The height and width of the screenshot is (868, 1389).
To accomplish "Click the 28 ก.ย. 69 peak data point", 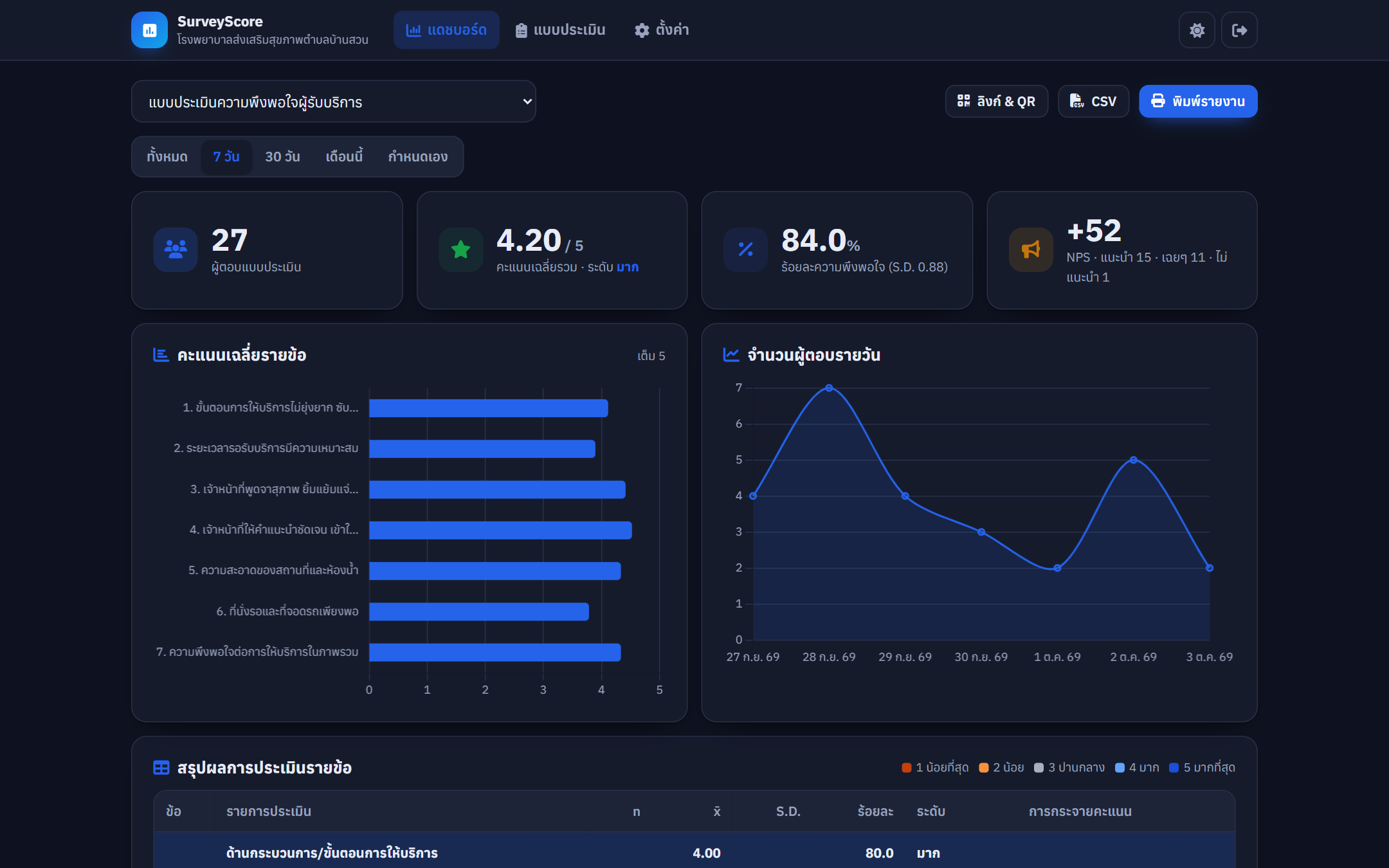I will point(829,388).
